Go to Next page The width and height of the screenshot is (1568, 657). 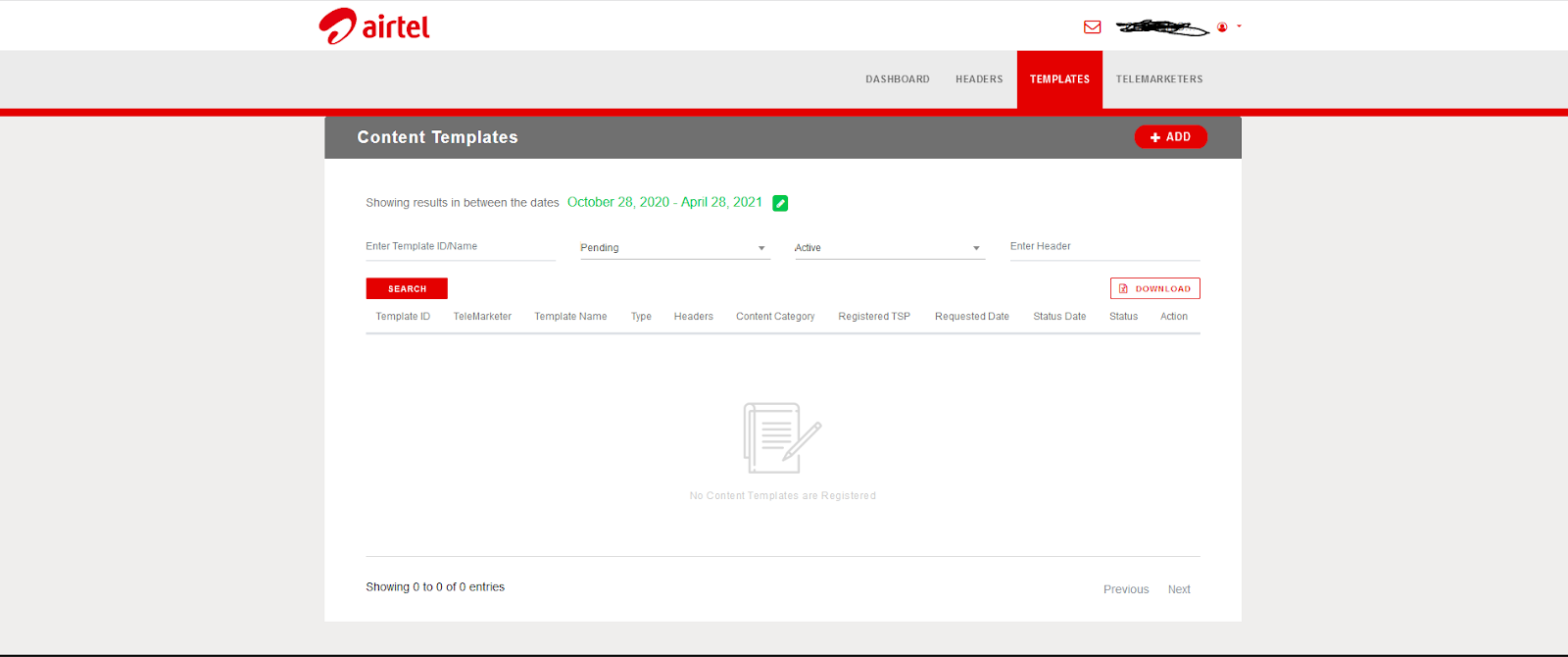(x=1179, y=589)
